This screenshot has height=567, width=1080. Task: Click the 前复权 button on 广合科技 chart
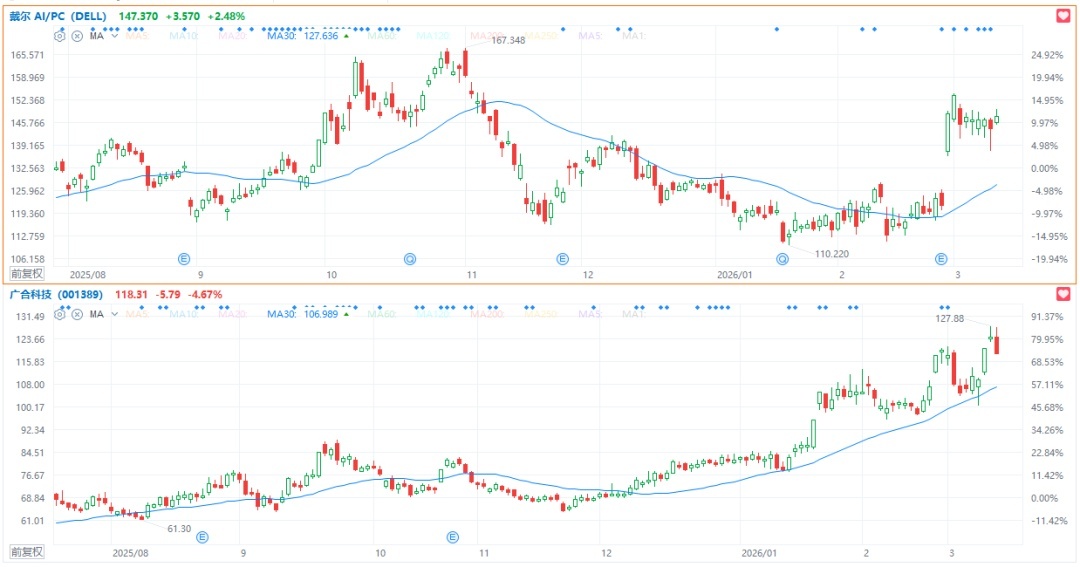[27, 552]
